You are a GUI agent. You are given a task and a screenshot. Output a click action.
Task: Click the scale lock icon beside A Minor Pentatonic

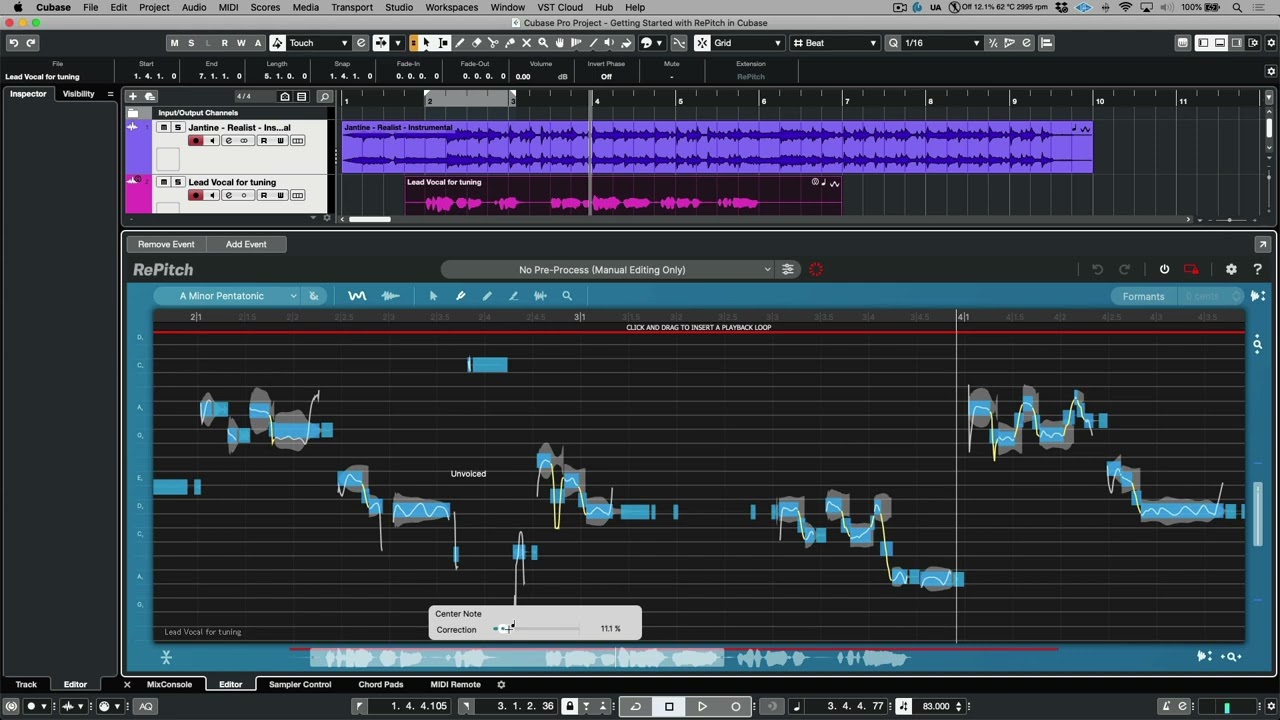314,296
